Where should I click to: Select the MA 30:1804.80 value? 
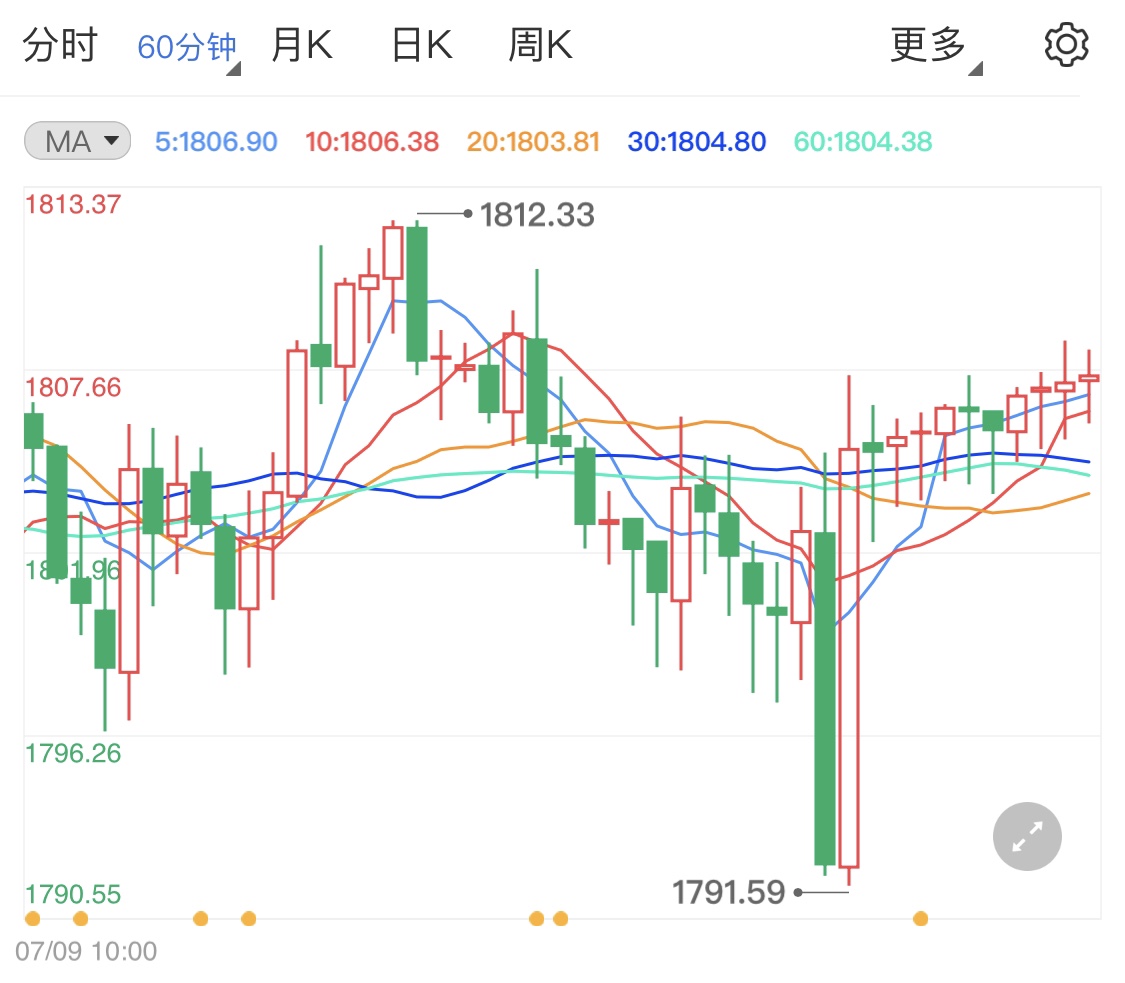tap(697, 141)
